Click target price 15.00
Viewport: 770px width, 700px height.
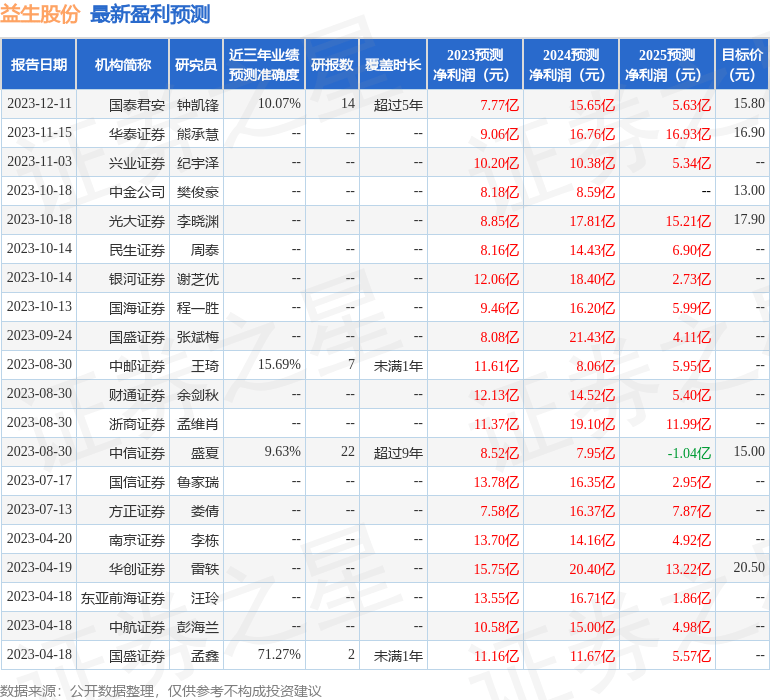[x=749, y=451]
